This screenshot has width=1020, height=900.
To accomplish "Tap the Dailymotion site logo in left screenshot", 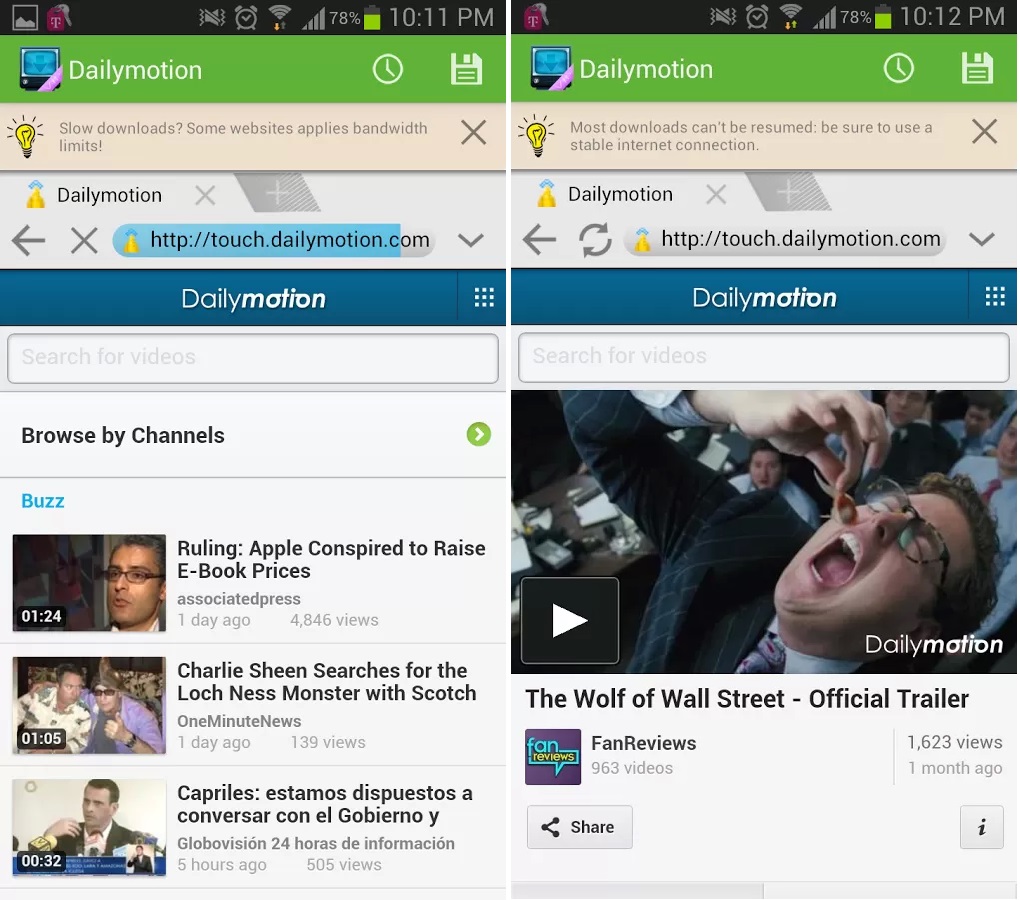I will point(253,299).
